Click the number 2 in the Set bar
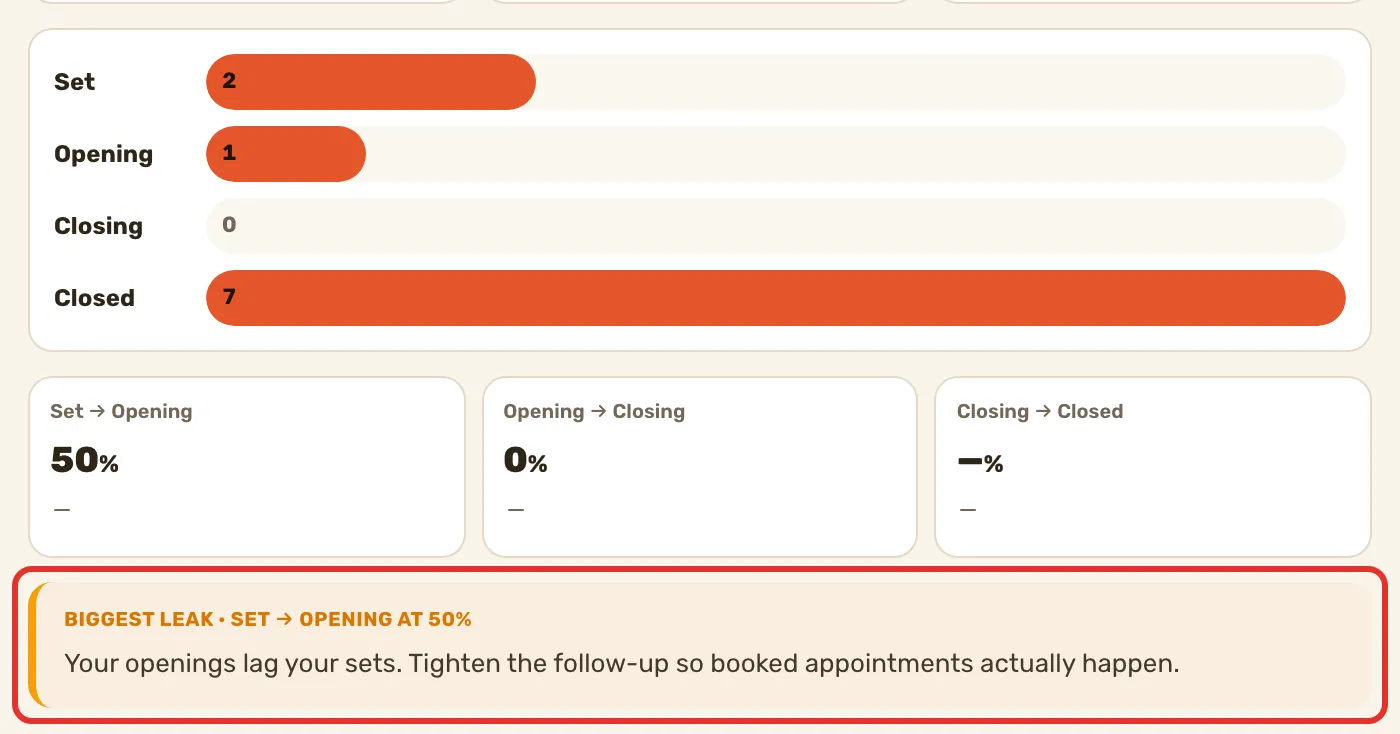The image size is (1400, 734). pyautogui.click(x=229, y=81)
